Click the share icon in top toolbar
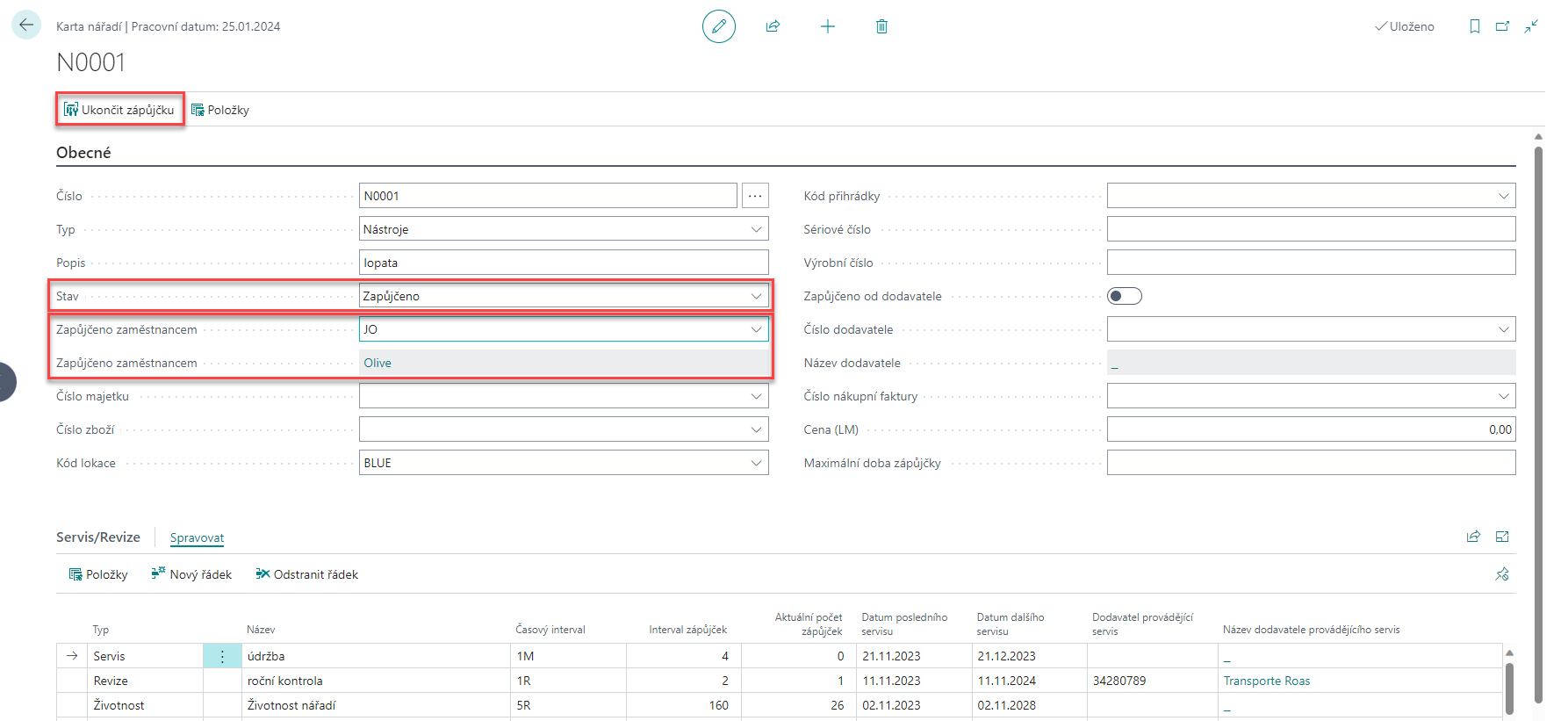Screen dimensions: 1568x721 click(x=773, y=26)
